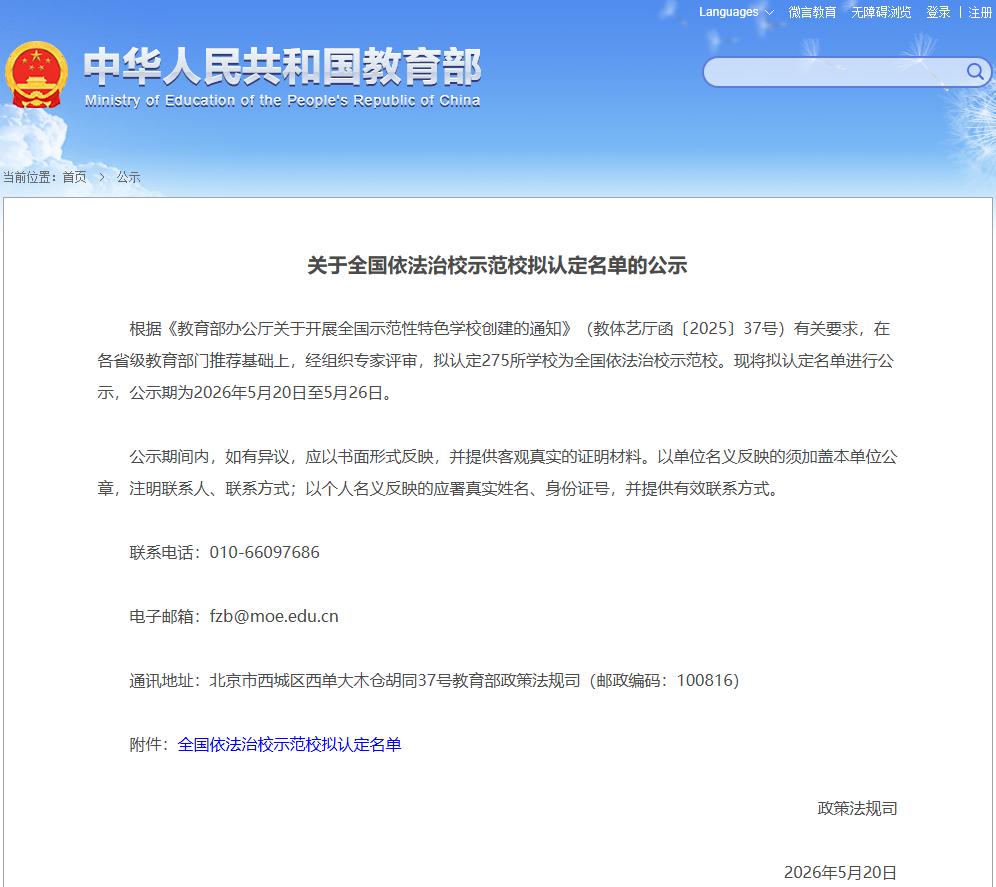The width and height of the screenshot is (996, 887).
Task: Go to 首页 in breadcrumb
Action: (74, 177)
